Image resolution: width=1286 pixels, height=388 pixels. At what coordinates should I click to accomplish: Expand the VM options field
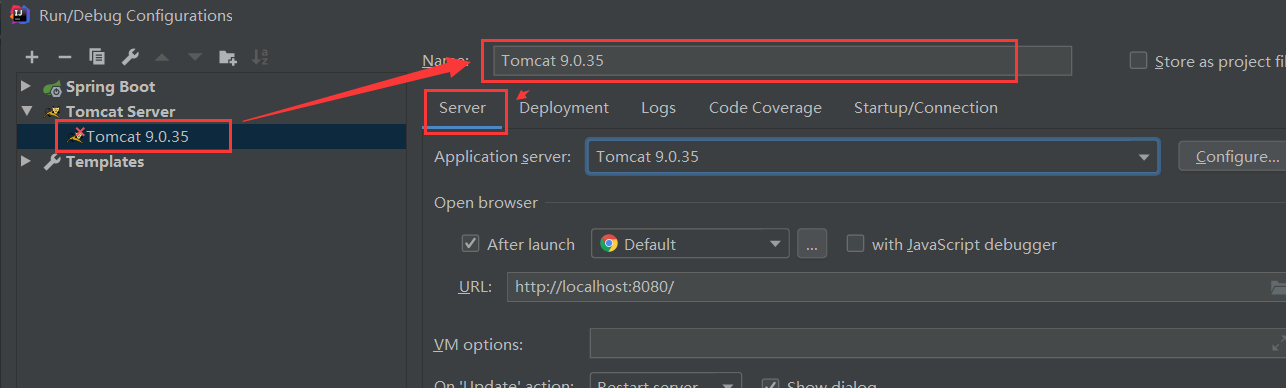pyautogui.click(x=1278, y=344)
